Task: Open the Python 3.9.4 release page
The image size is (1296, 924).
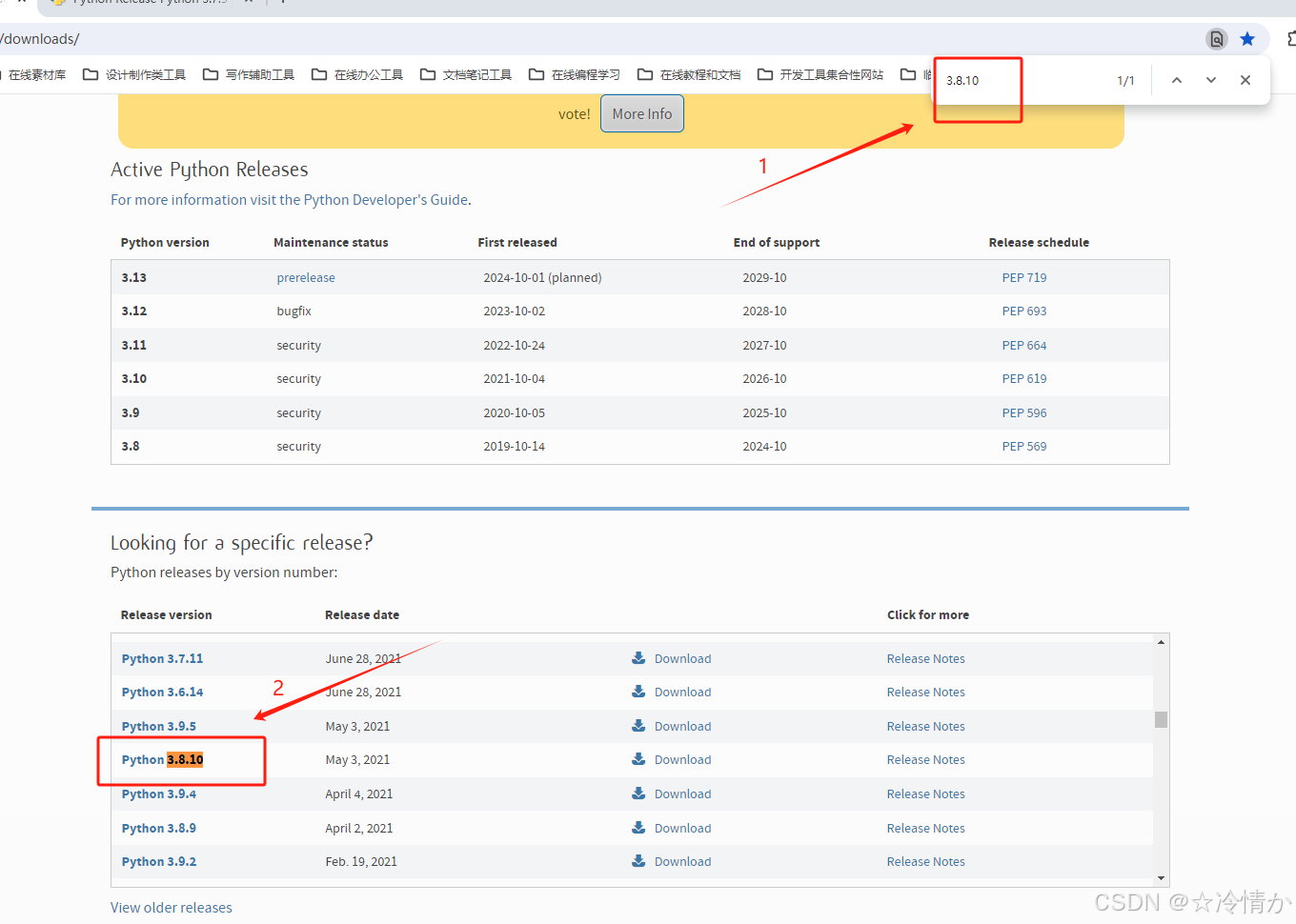Action: [x=158, y=794]
